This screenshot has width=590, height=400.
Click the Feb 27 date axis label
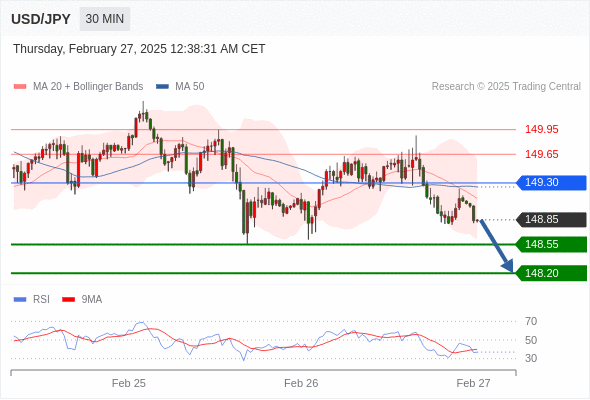point(473,383)
